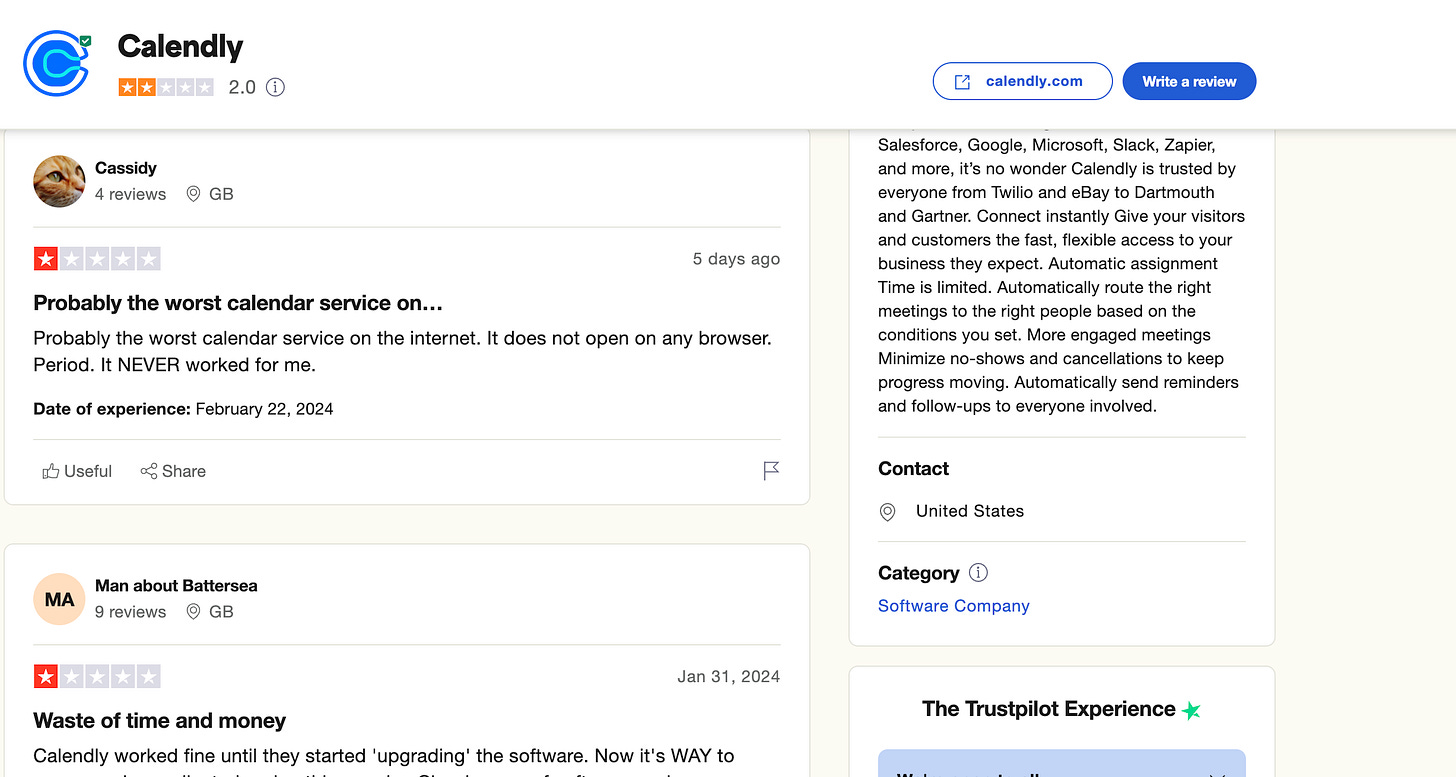Viewport: 1456px width, 777px height.
Task: Click the 'Calendly' company name heading
Action: click(x=180, y=47)
